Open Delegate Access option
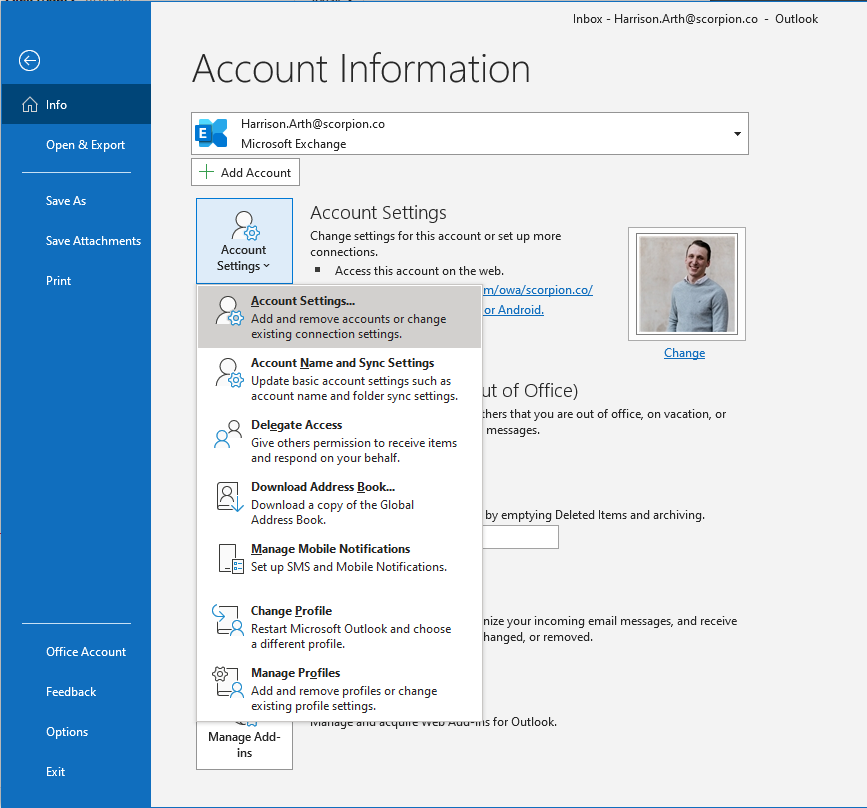Viewport: 867px width, 808px height. coord(340,441)
